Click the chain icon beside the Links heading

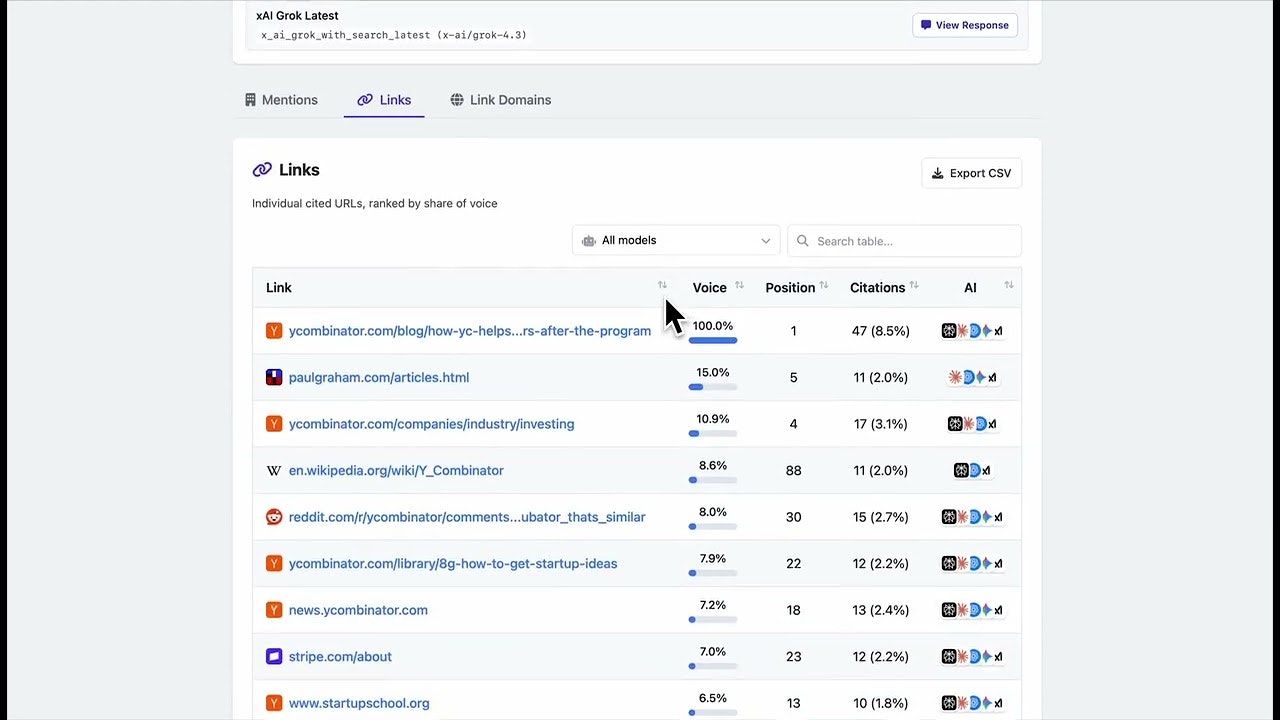tap(262, 170)
